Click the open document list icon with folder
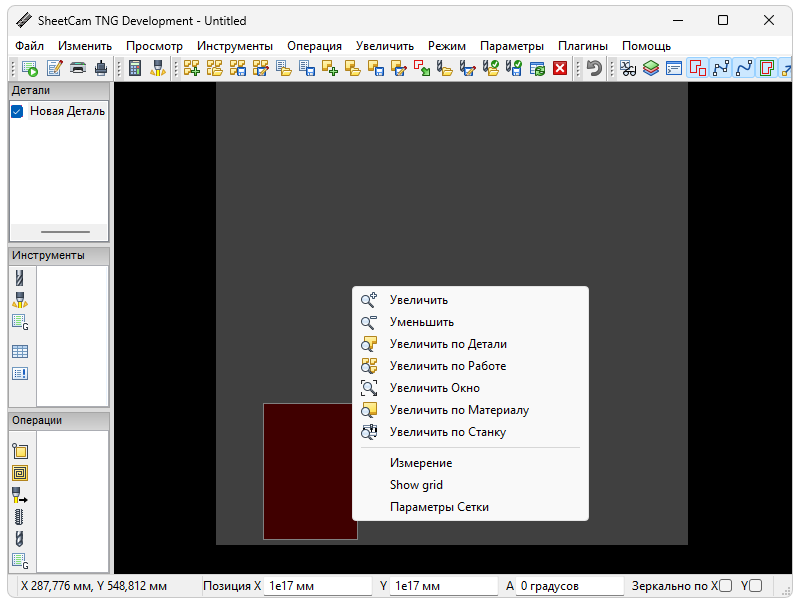Screen dimensions: 796x602 point(284,68)
